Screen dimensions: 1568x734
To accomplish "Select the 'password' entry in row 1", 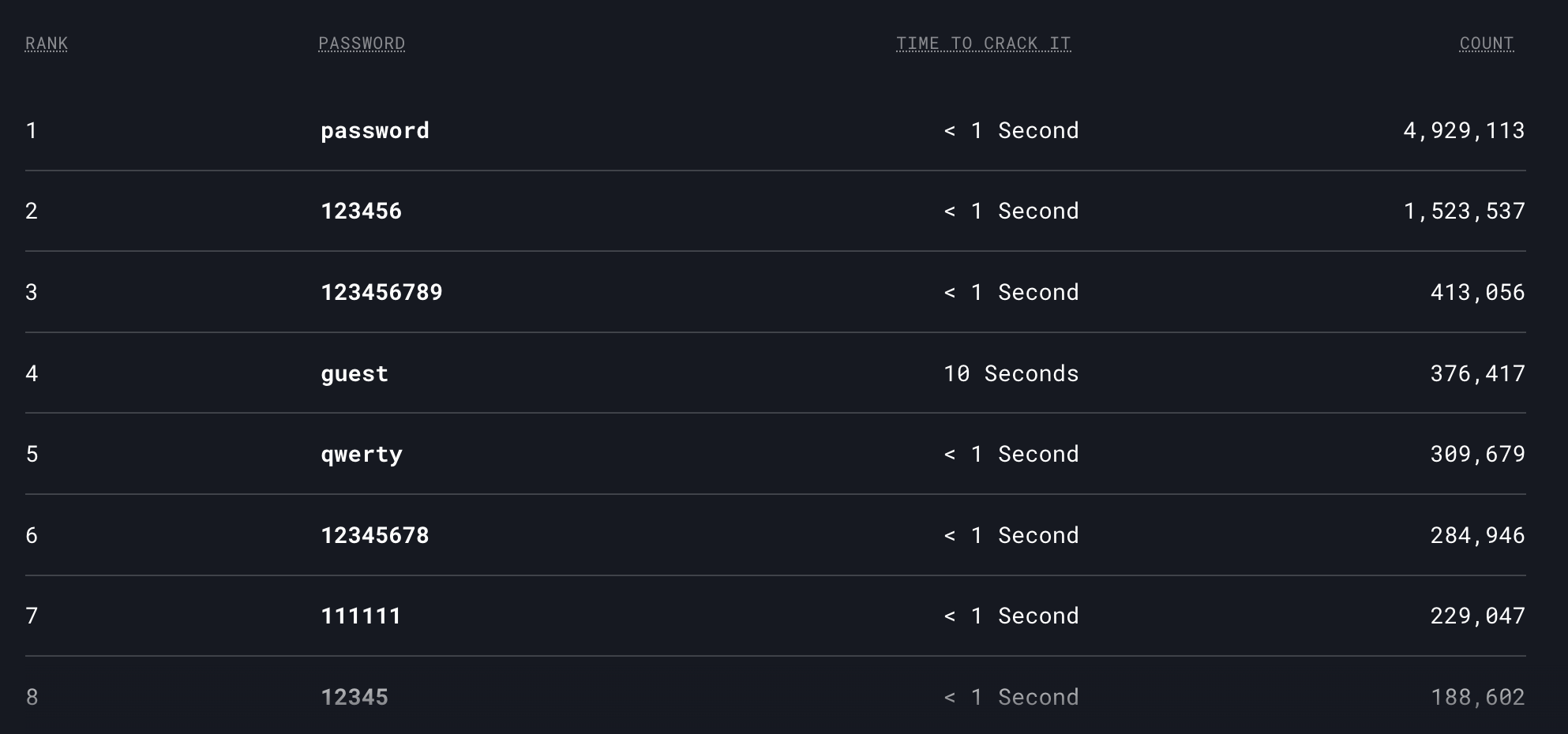I will coord(375,131).
